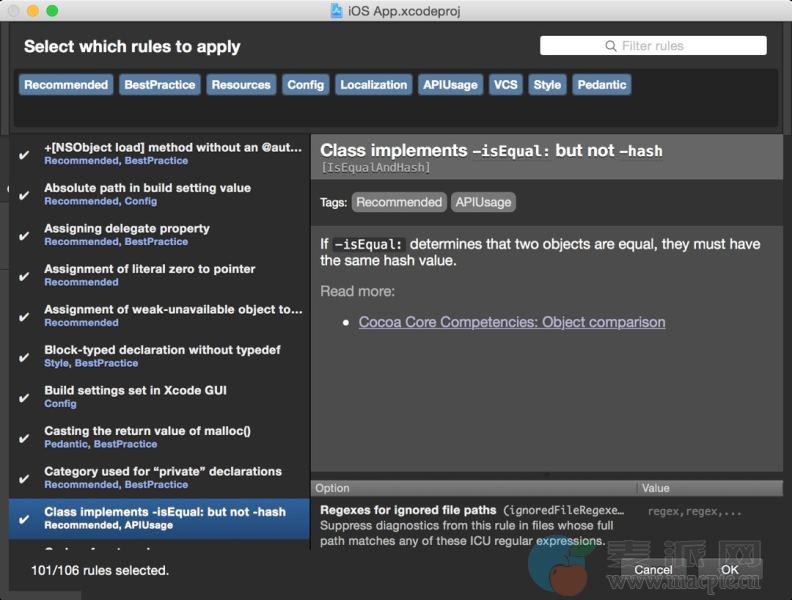
Task: Click the OK button
Action: (x=730, y=570)
